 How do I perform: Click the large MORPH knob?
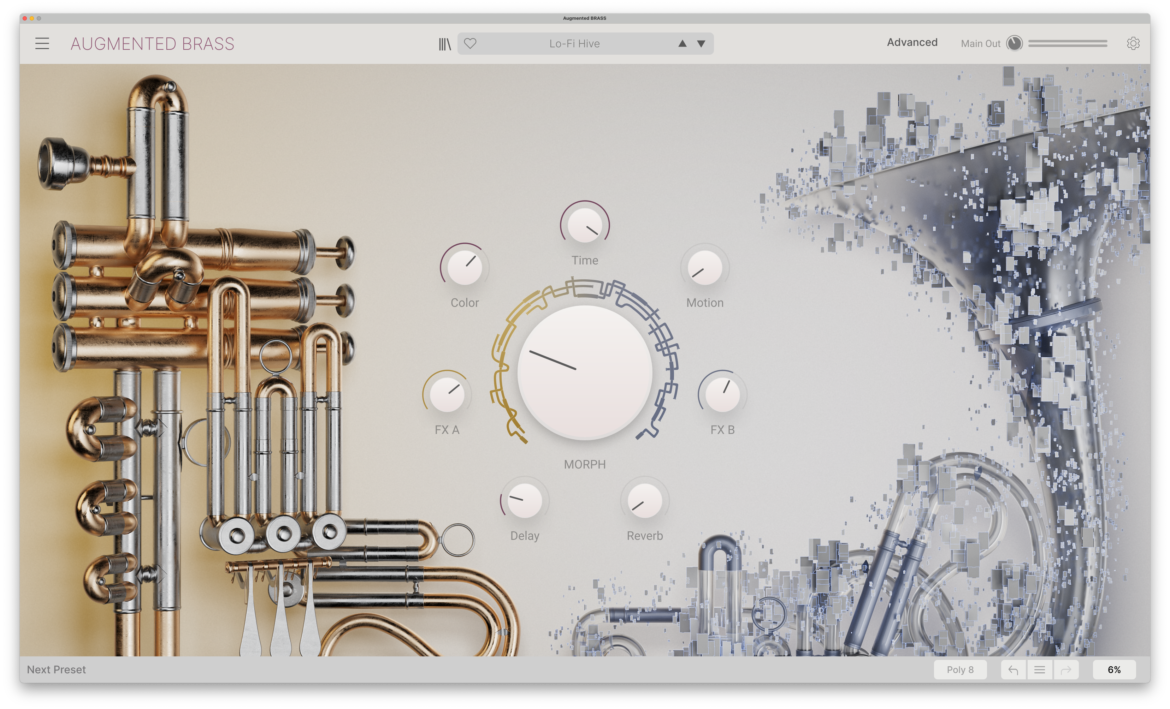point(585,372)
